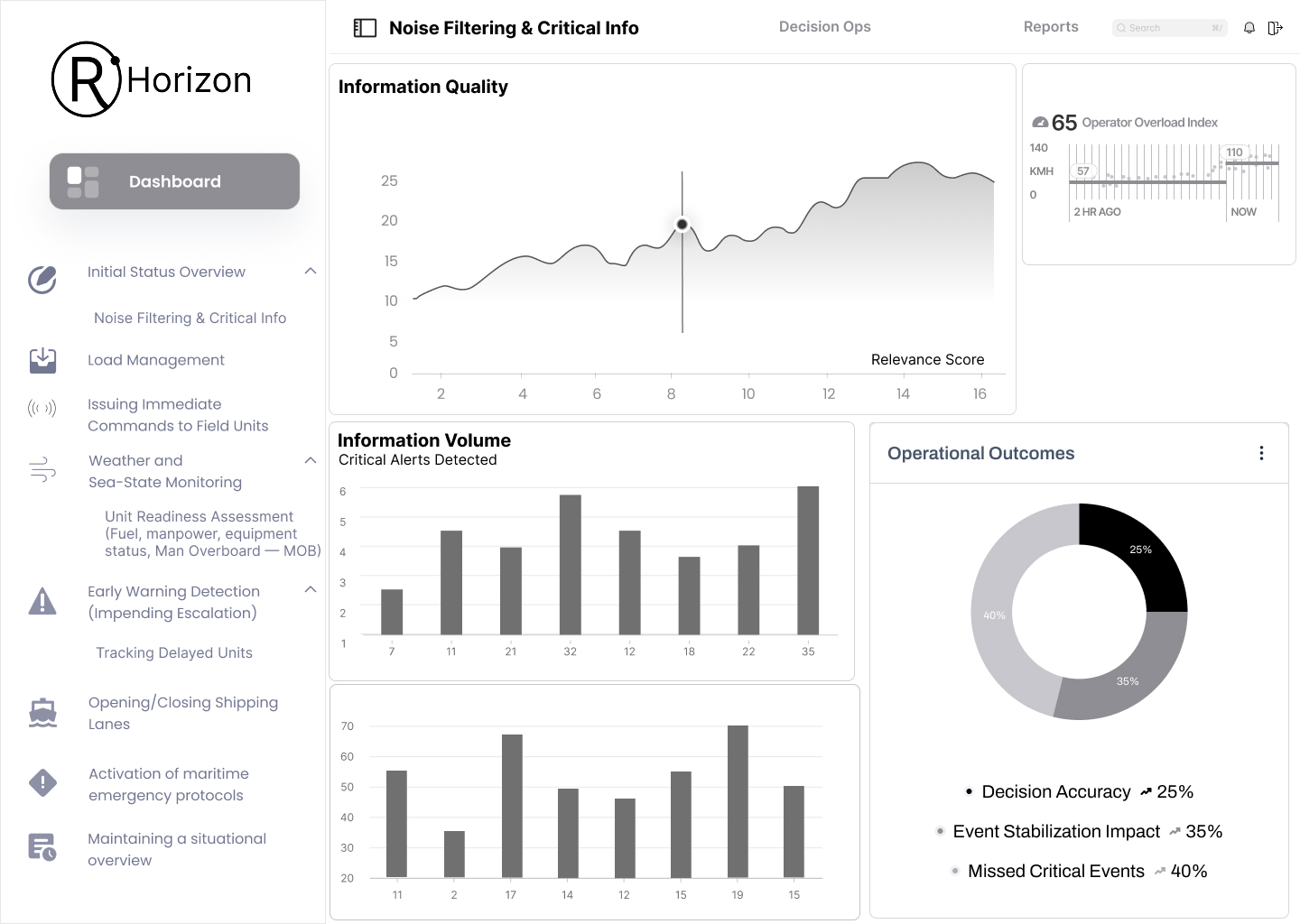
Task: Open the Decision Ops tab
Action: [824, 27]
